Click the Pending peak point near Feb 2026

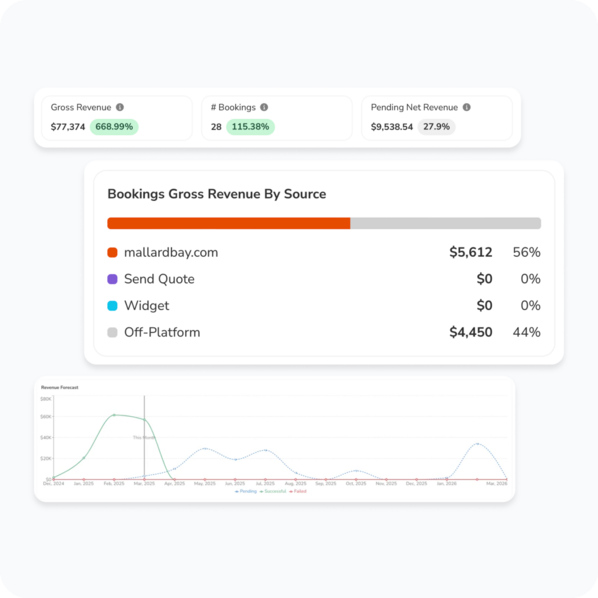(477, 444)
